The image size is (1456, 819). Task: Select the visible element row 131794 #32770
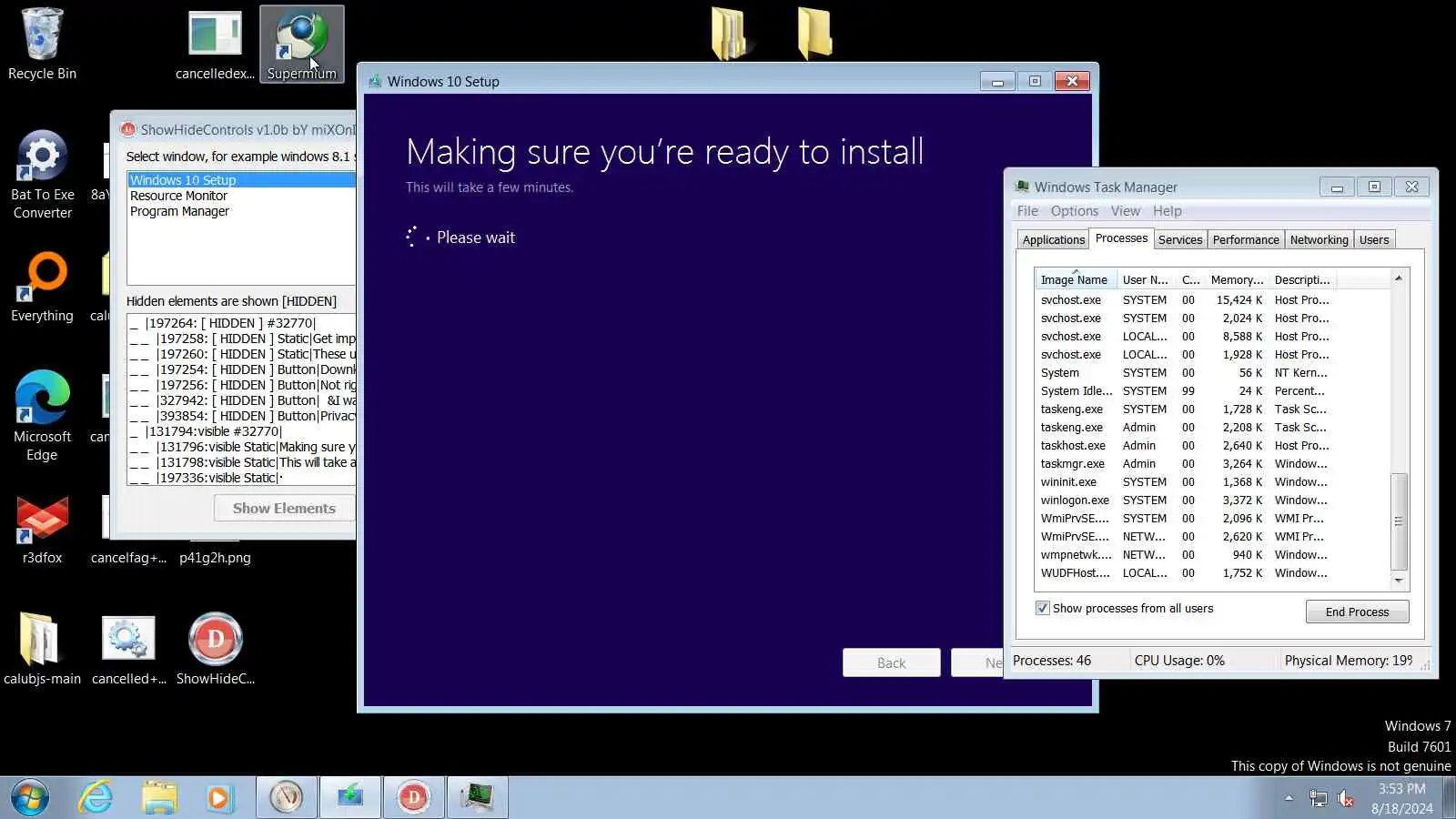pos(241,431)
